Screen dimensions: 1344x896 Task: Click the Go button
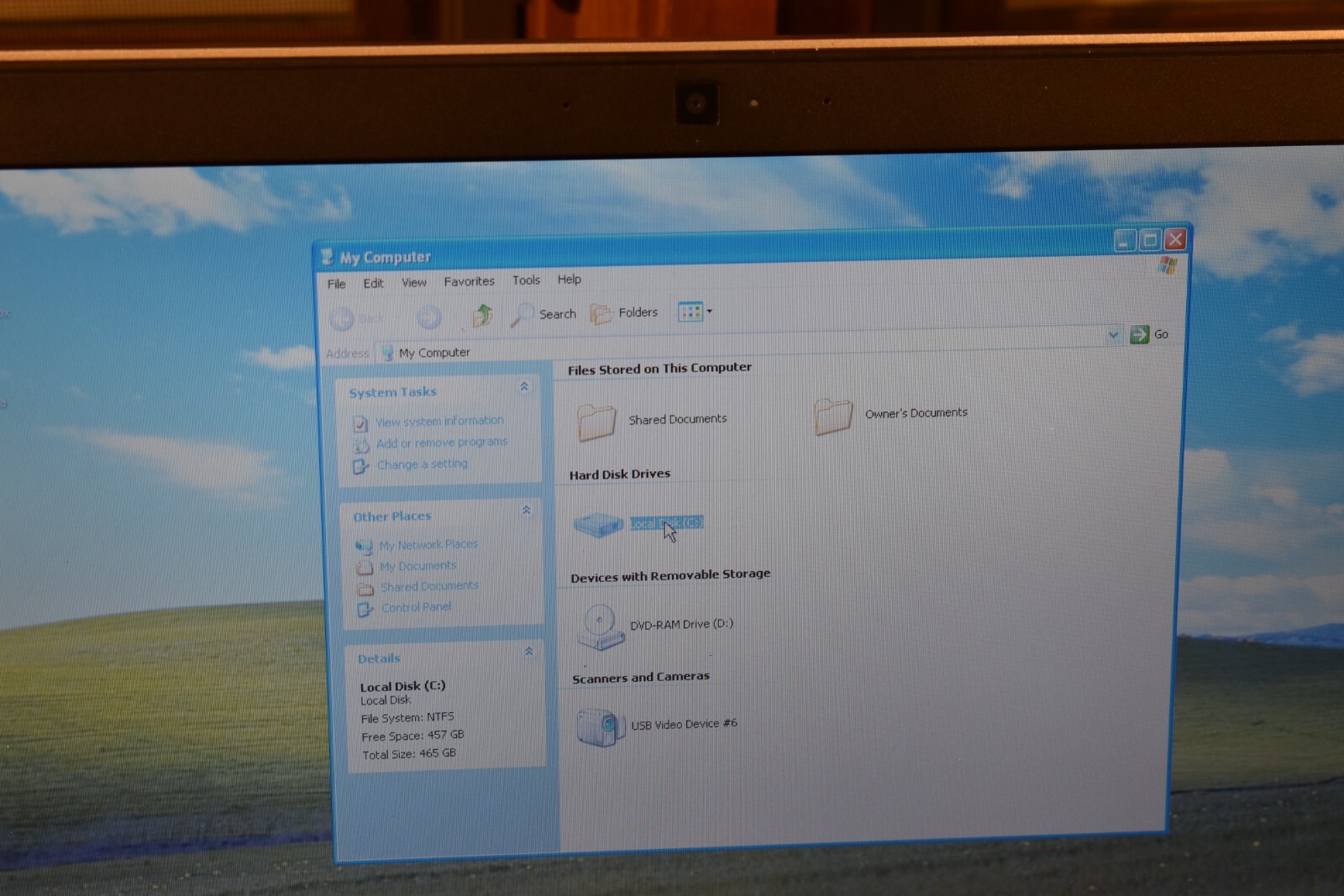coord(1150,334)
